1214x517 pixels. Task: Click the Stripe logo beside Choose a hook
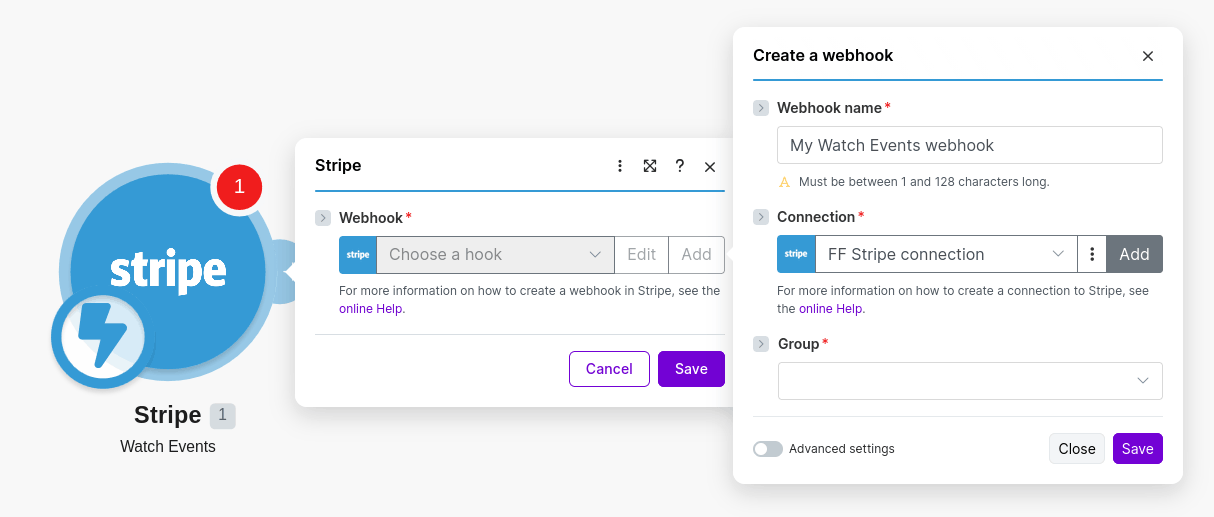pos(358,254)
